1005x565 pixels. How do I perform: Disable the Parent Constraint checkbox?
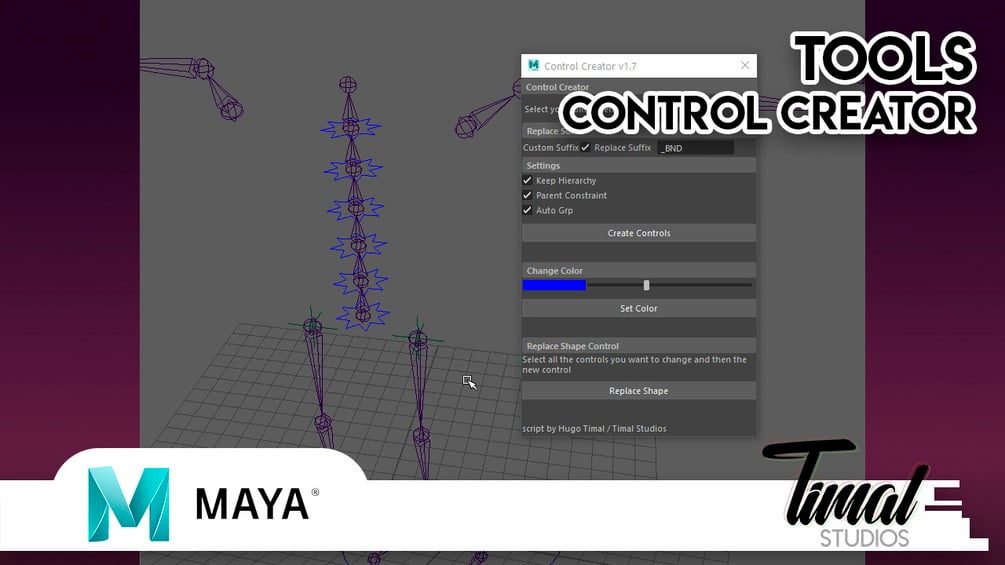(x=527, y=195)
